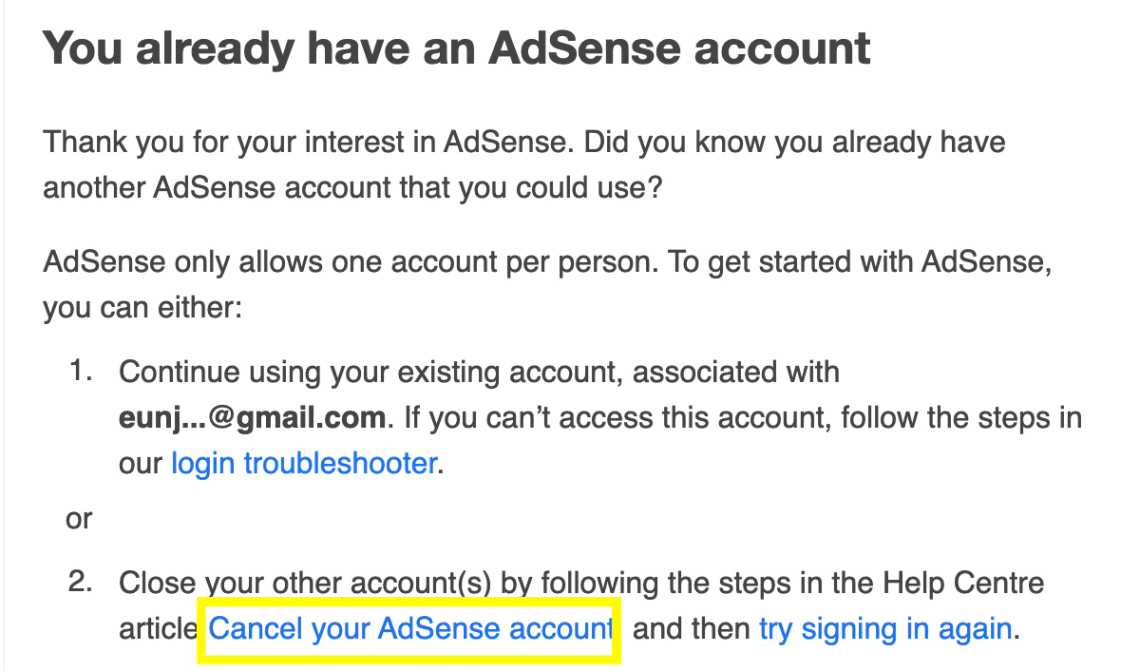The image size is (1140, 671).
Task: Click the standalone 'or' separator text
Action: tap(79, 519)
